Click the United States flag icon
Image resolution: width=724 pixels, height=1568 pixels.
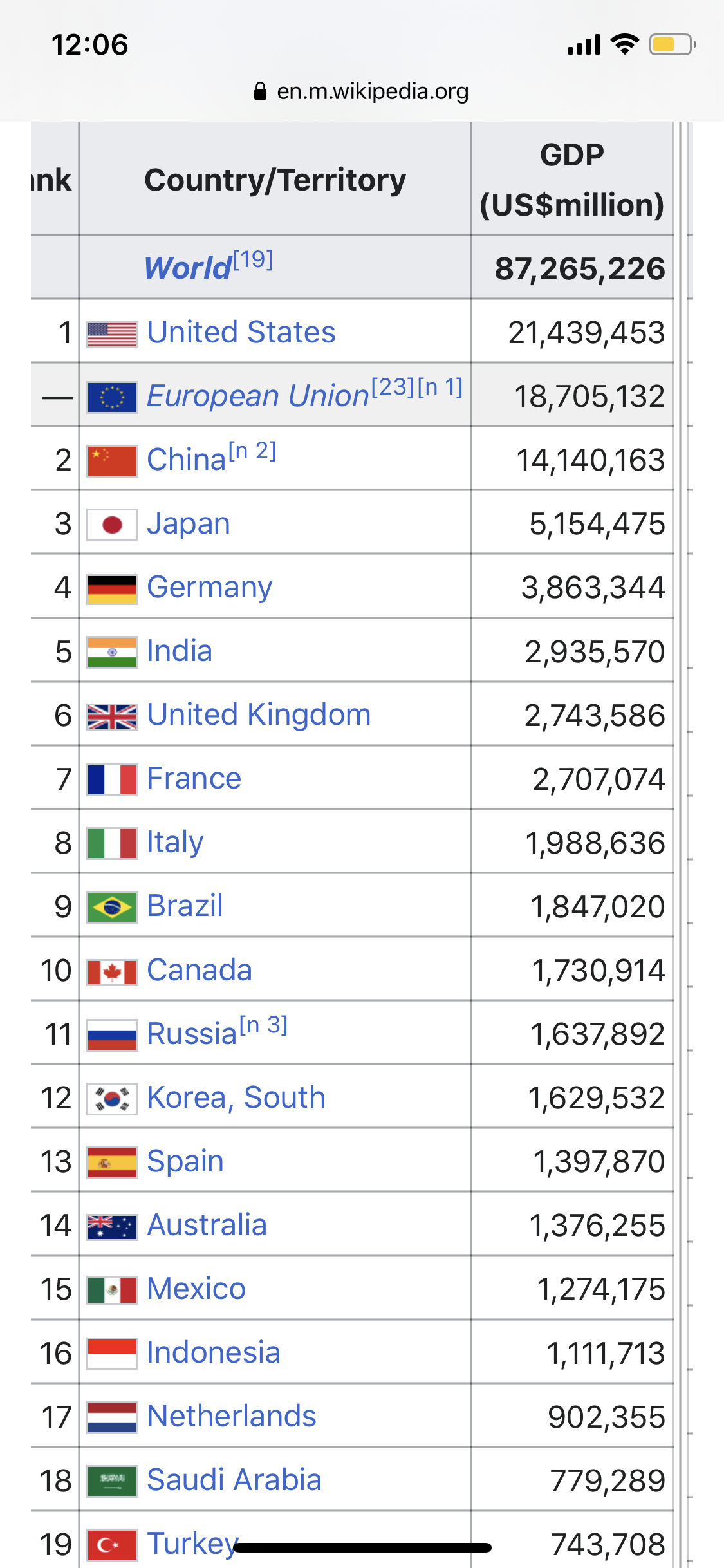click(112, 334)
